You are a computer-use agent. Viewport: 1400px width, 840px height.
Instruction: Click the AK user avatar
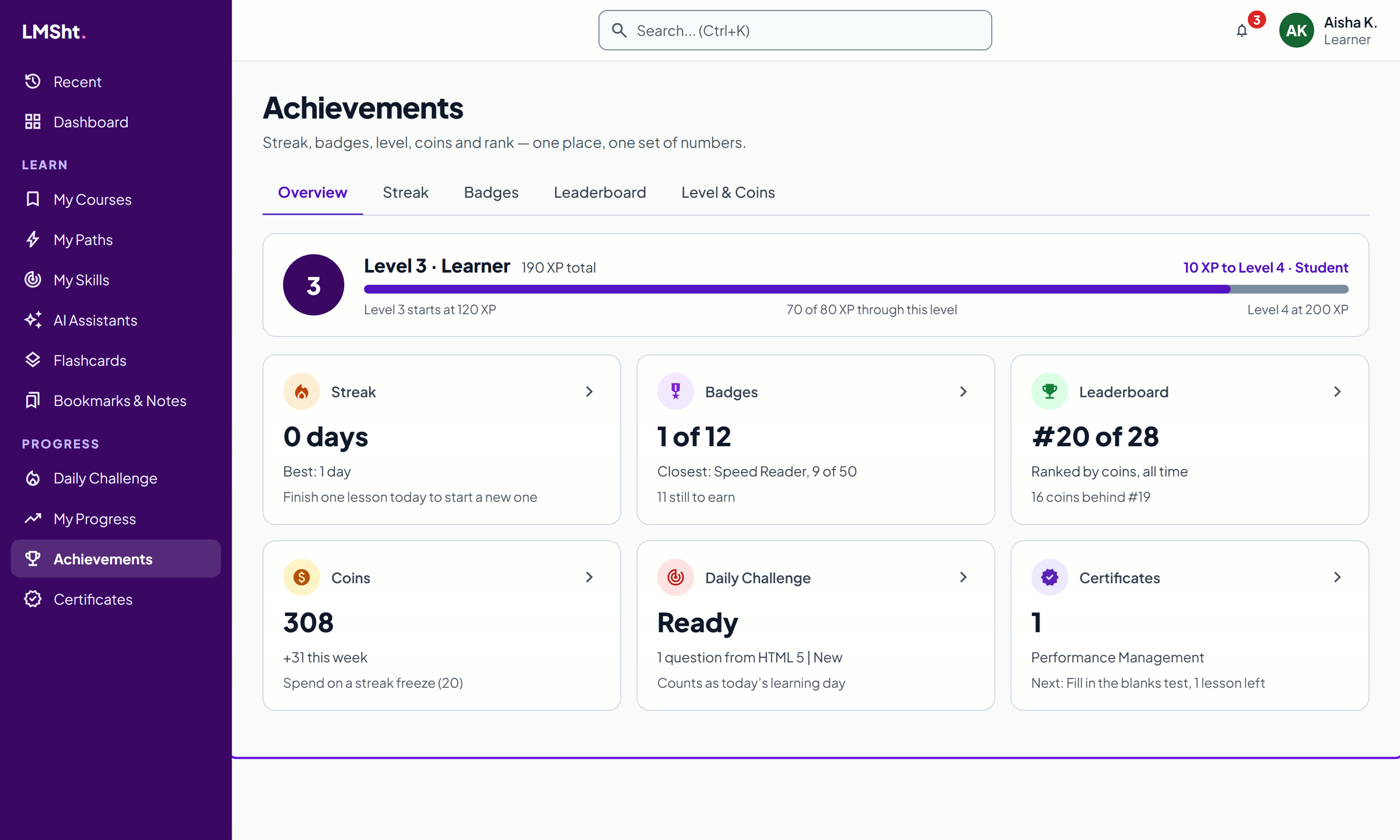(x=1296, y=30)
